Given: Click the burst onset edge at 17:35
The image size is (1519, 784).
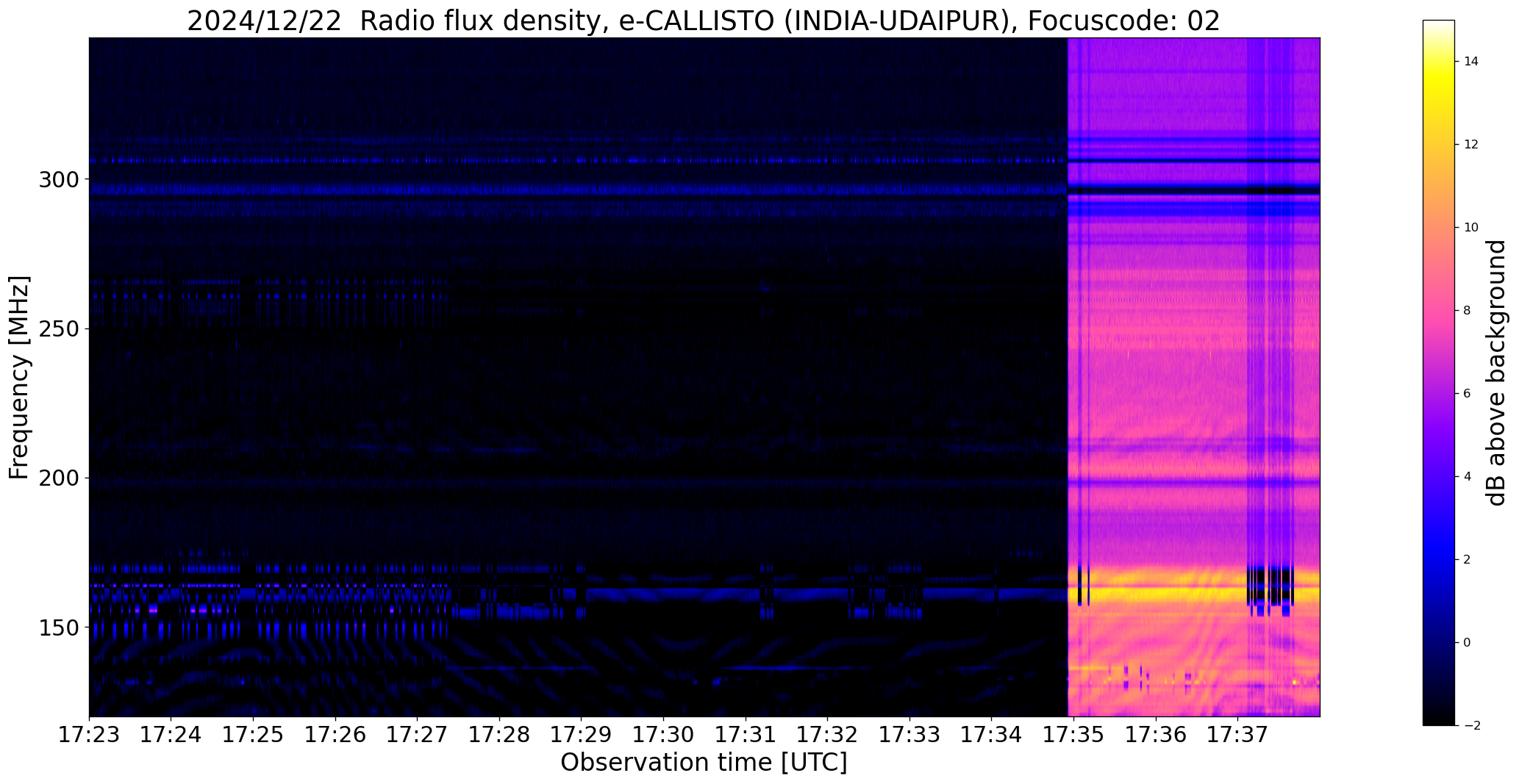Looking at the screenshot, I should pos(1068,377).
